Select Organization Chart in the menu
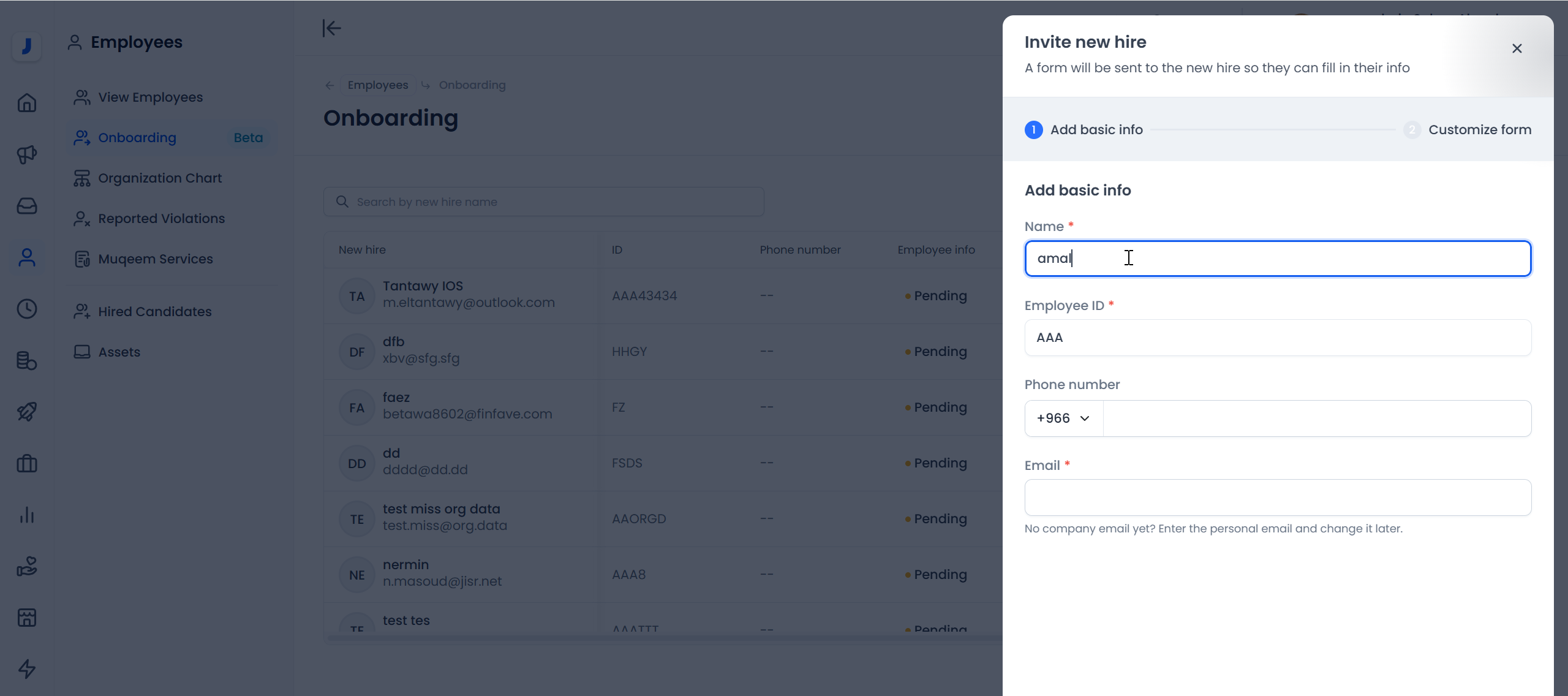This screenshot has width=1568, height=696. click(x=159, y=178)
